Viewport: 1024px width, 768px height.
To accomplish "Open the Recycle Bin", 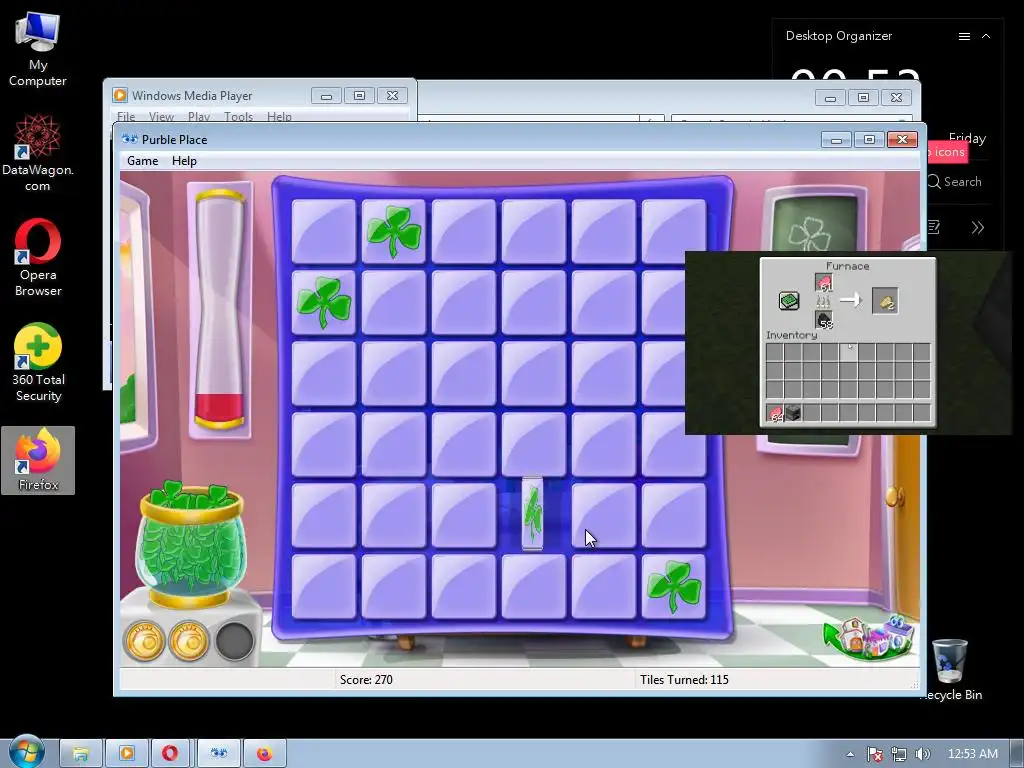I will point(950,669).
